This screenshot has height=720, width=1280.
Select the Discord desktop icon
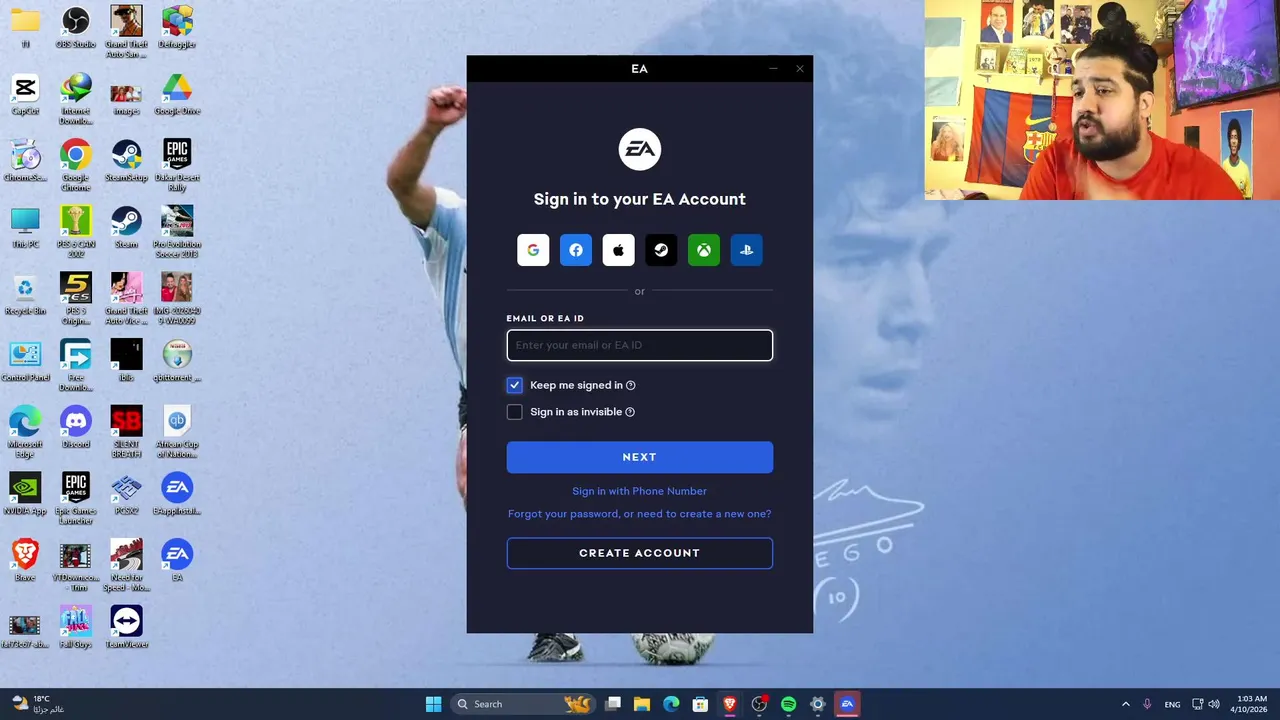pyautogui.click(x=76, y=428)
